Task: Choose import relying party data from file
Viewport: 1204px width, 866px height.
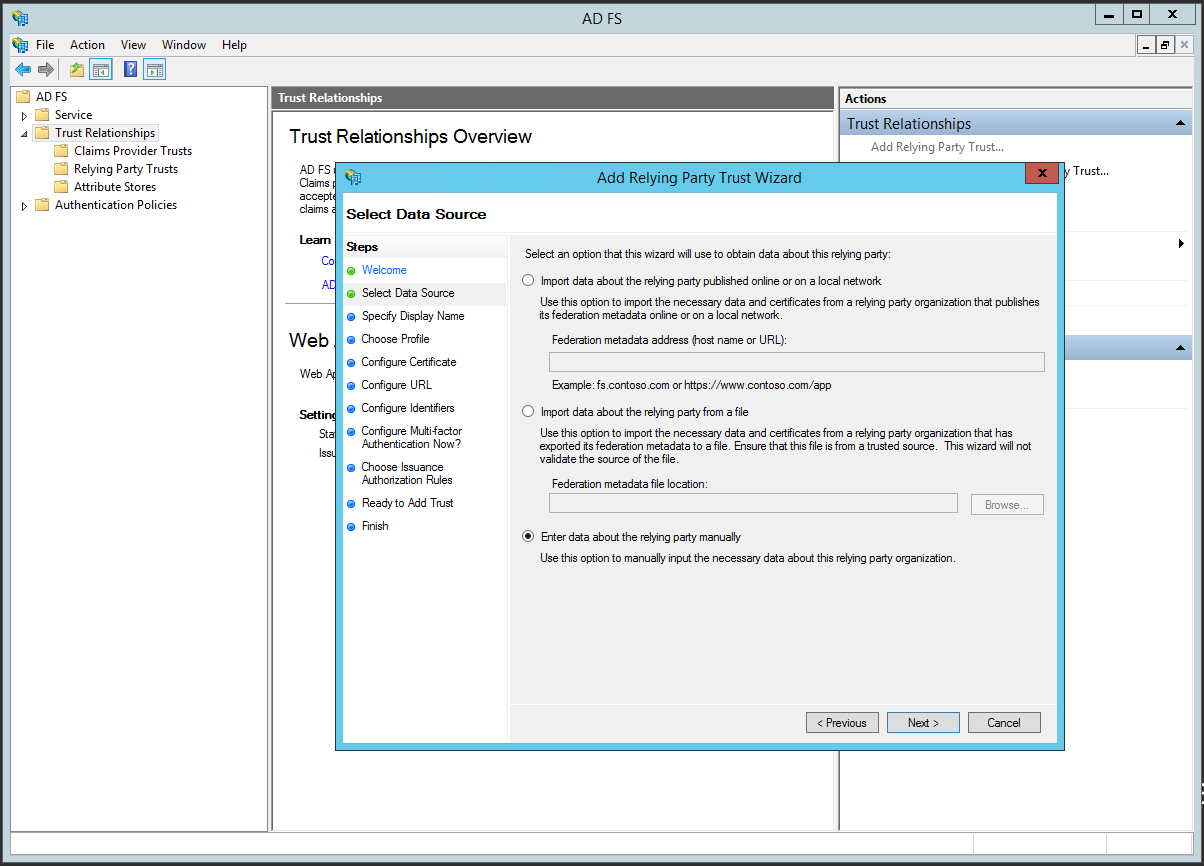Action: (x=528, y=411)
